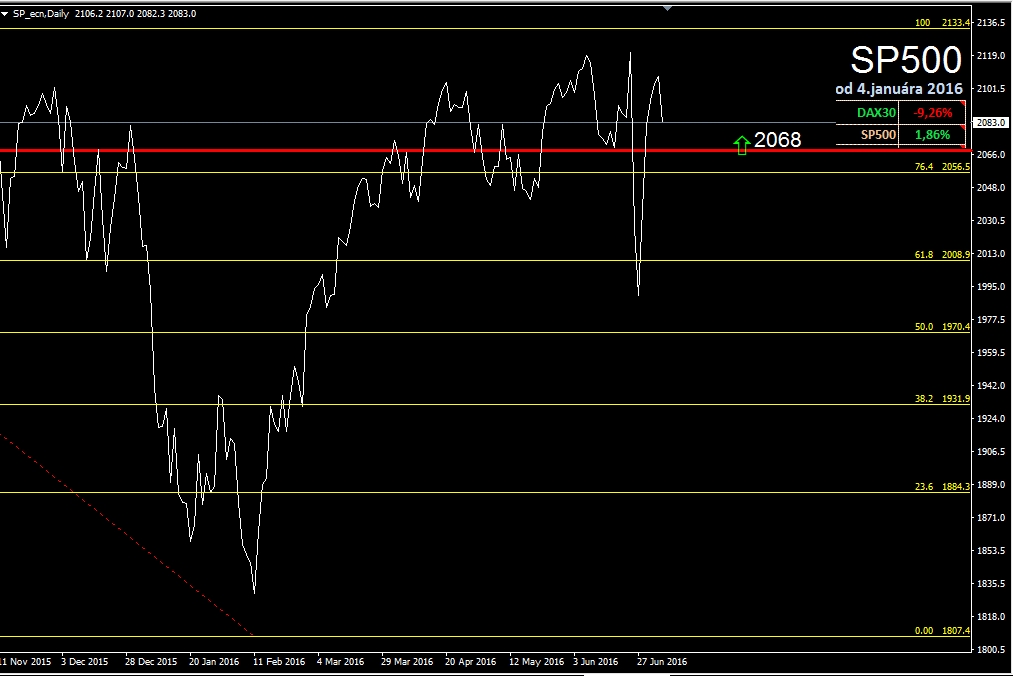Image resolution: width=1013 pixels, height=676 pixels.
Task: Click the SP500 row label in table
Action: [x=878, y=134]
